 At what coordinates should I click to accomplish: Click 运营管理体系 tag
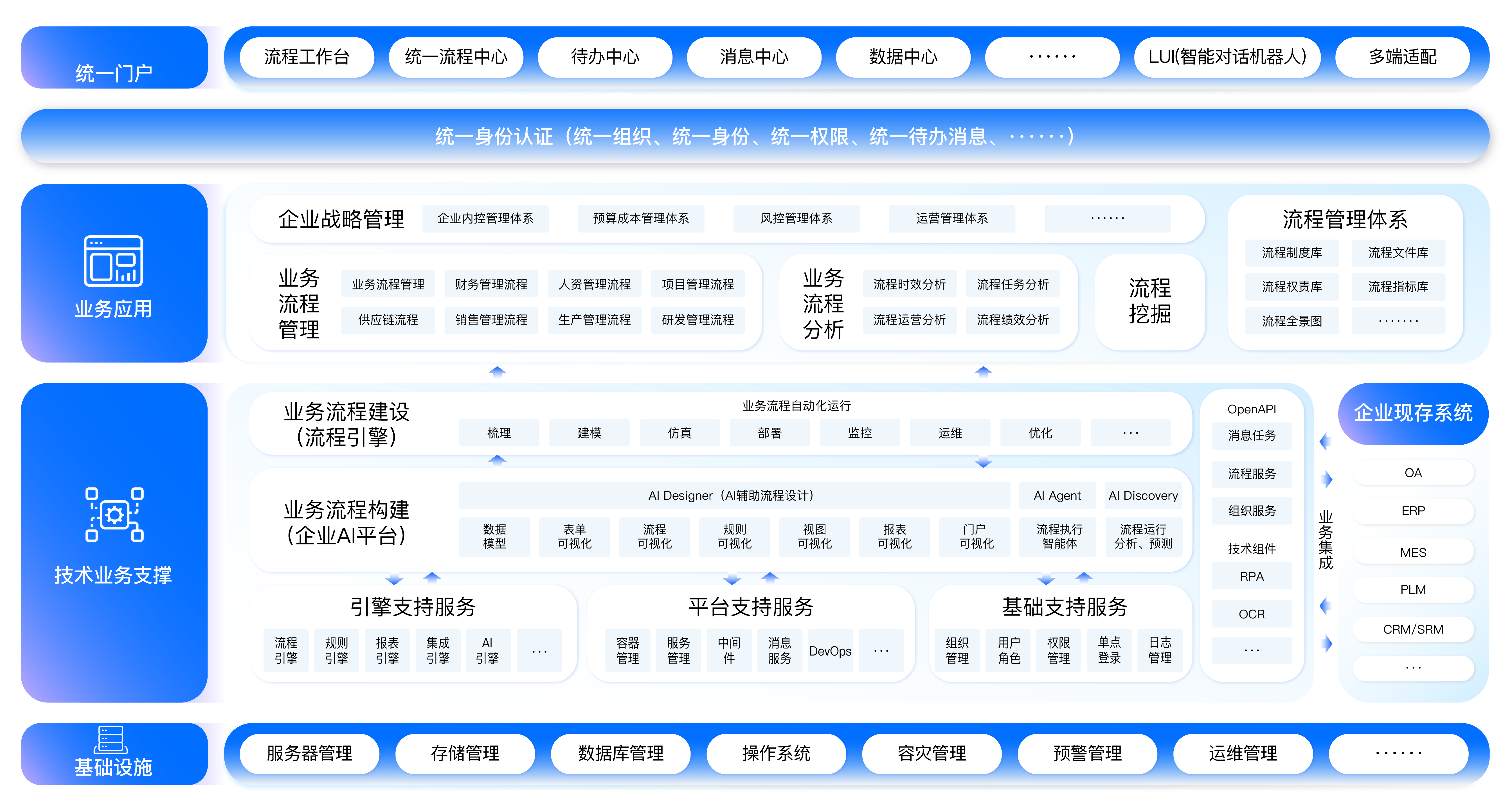[x=952, y=218]
